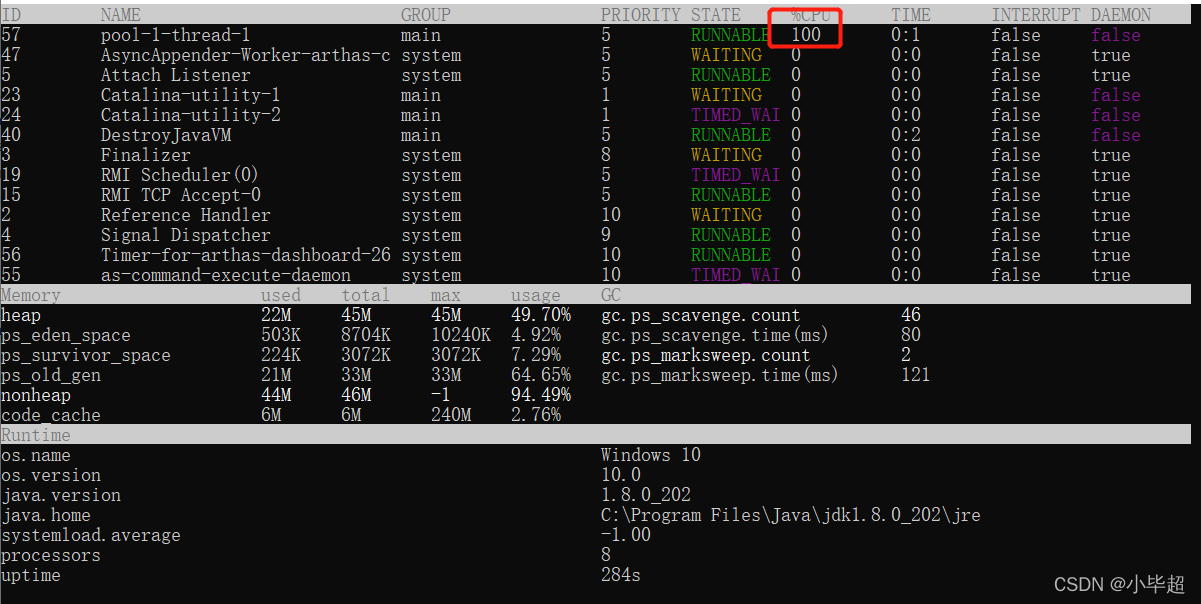Click the INTERRUPT column header
1201x604 pixels.
pyautogui.click(x=1036, y=15)
